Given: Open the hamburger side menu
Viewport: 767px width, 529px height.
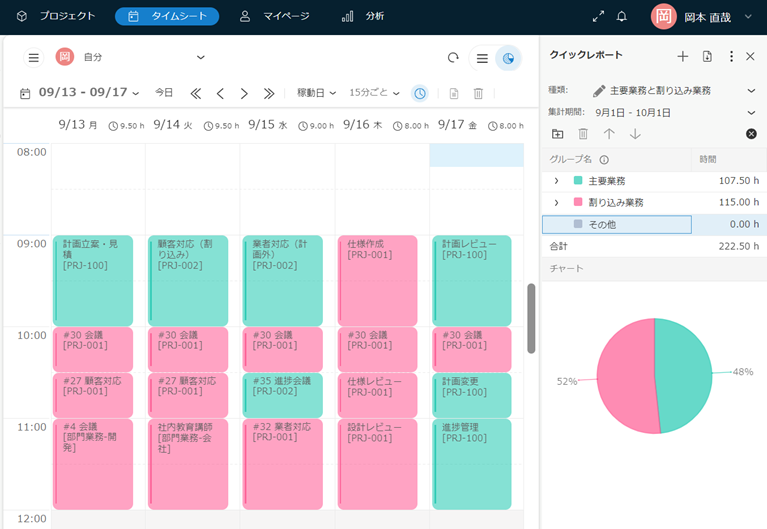Looking at the screenshot, I should 33,58.
